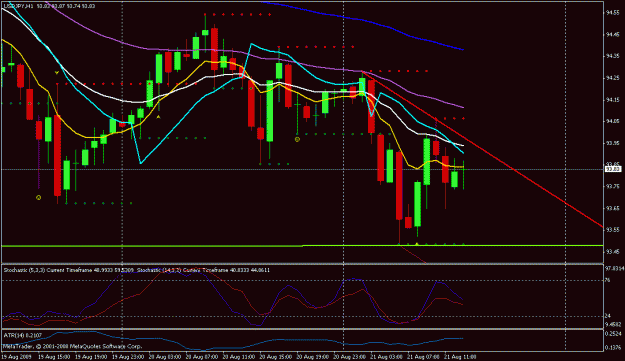Viewport: 625px width, 361px height.
Task: Select the green horizontal support line
Action: (x=302, y=245)
